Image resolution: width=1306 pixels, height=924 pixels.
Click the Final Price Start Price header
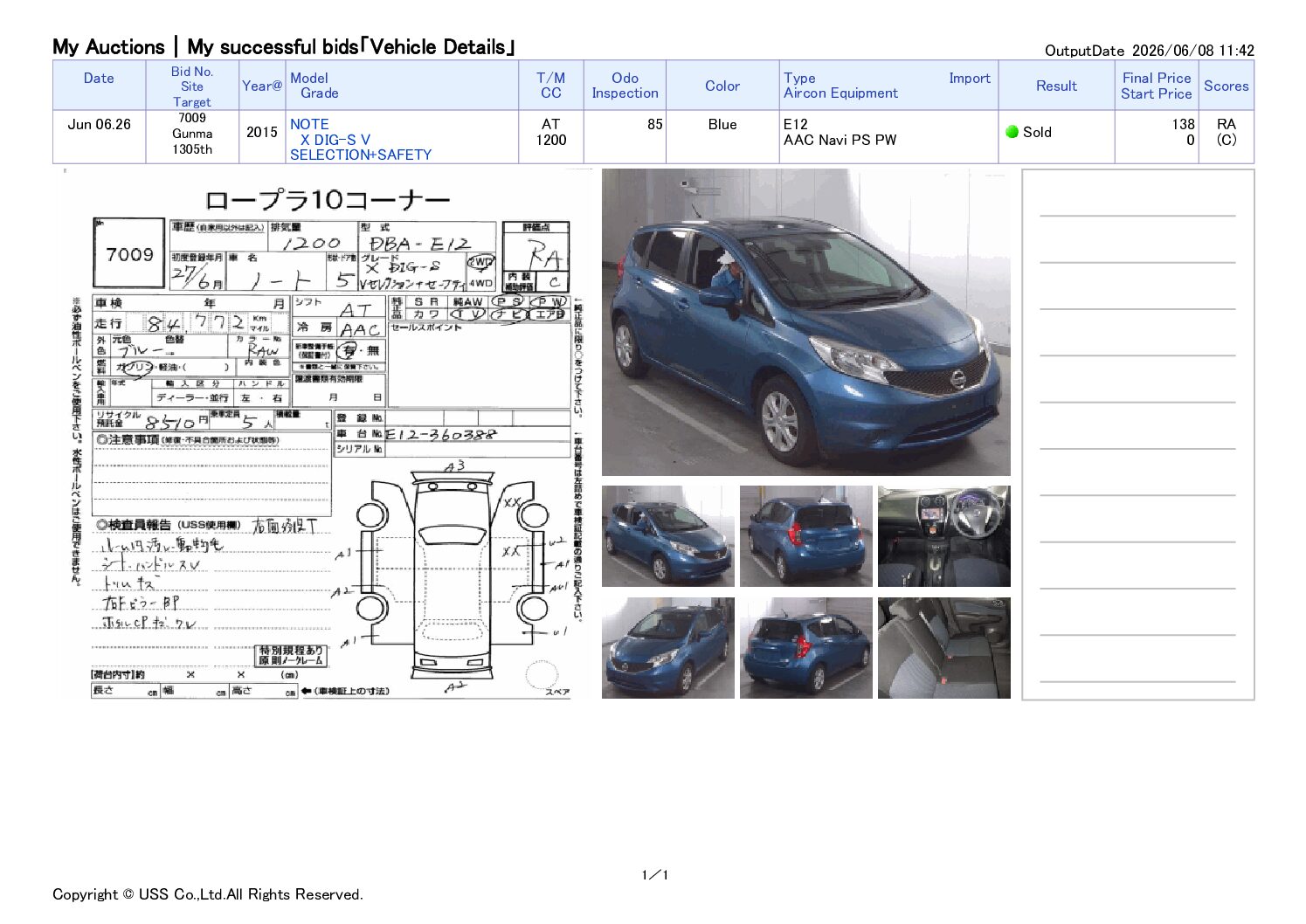(x=1157, y=86)
